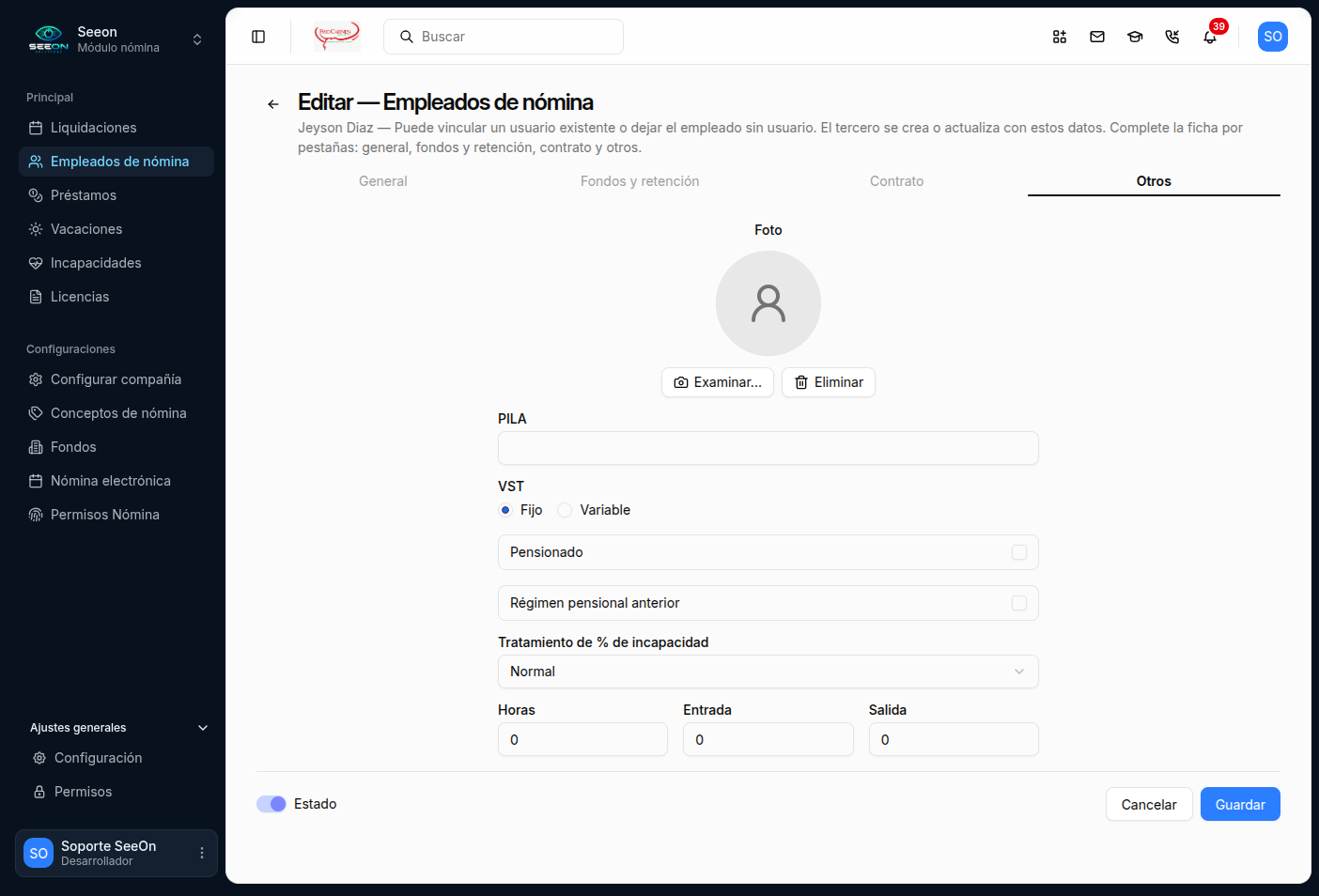The width and height of the screenshot is (1319, 896).
Task: Click the Entrada input field
Action: pyautogui.click(x=768, y=739)
